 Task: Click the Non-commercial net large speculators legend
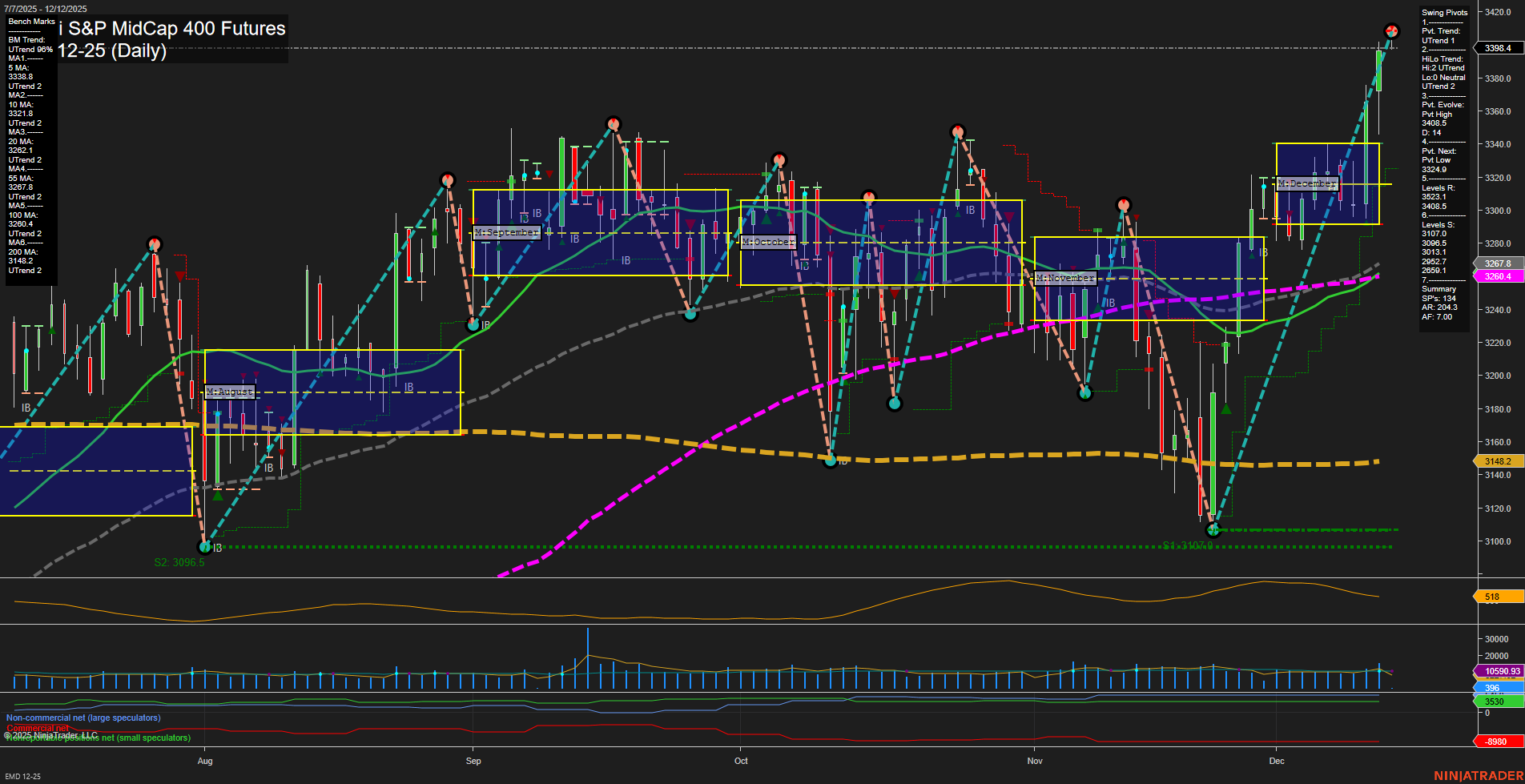(x=84, y=718)
